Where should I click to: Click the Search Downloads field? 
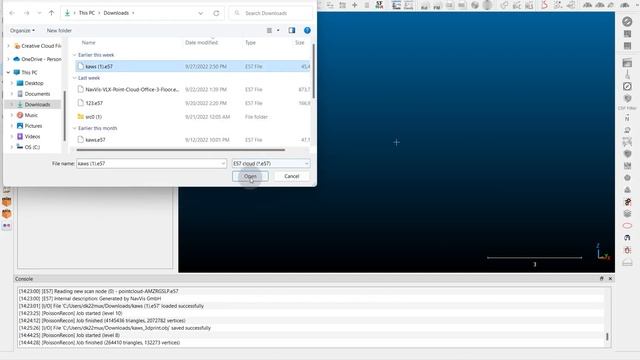click(270, 13)
